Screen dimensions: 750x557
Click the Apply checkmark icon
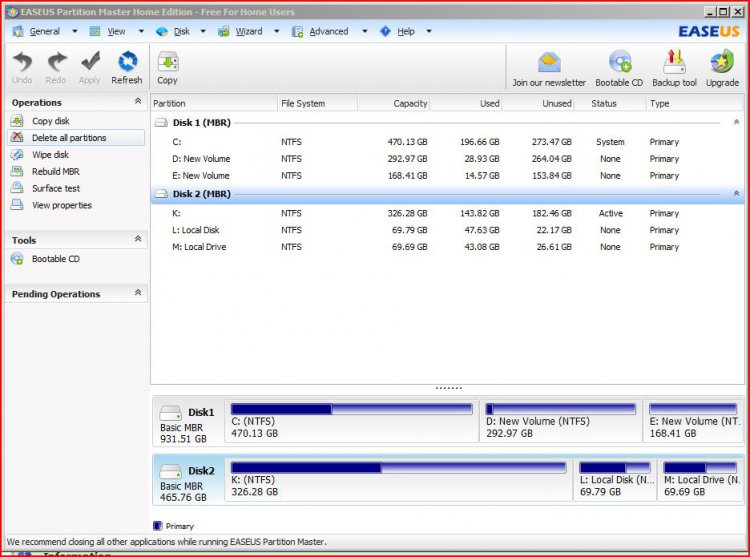pos(90,62)
